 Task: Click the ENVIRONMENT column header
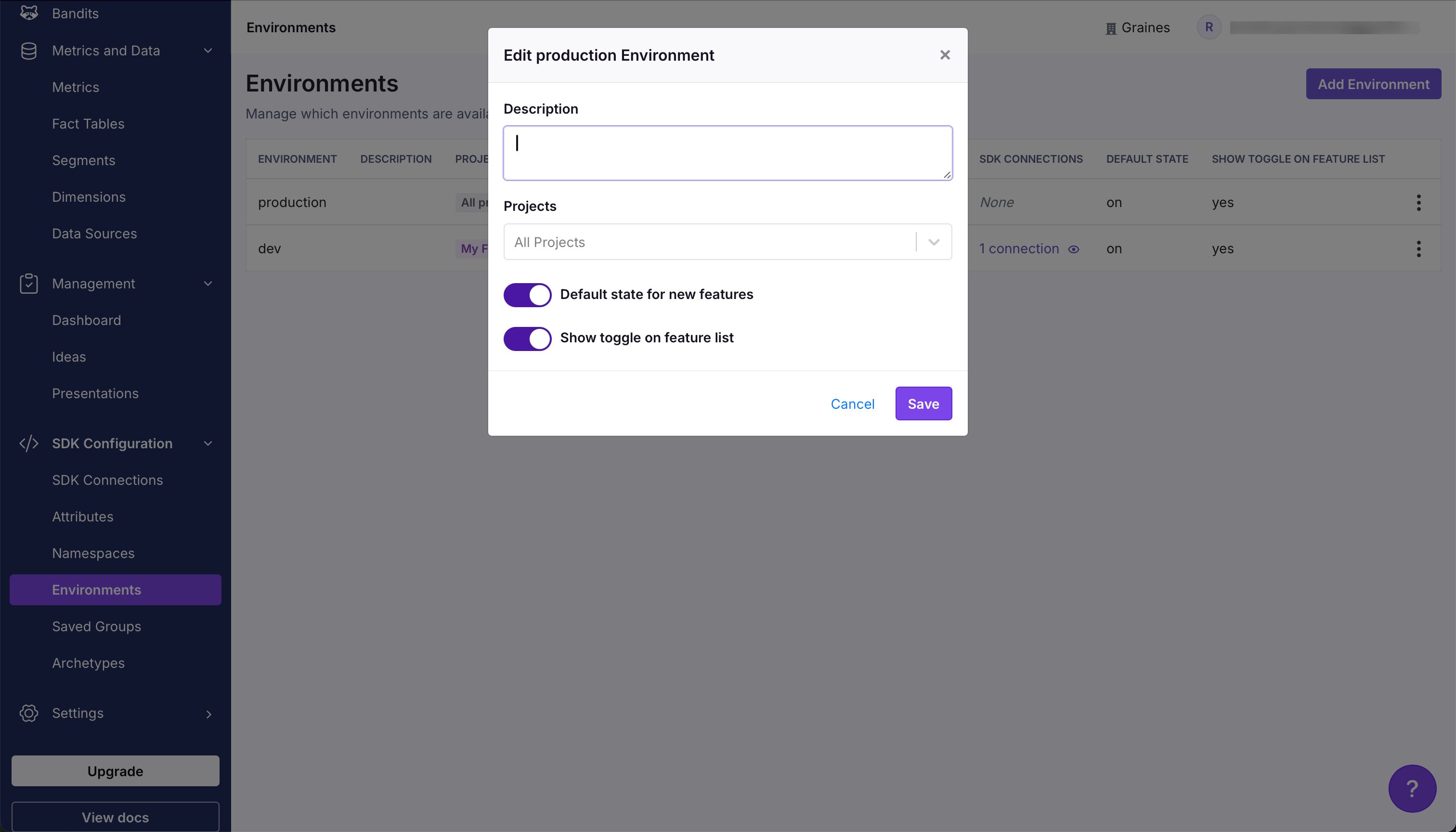tap(297, 159)
